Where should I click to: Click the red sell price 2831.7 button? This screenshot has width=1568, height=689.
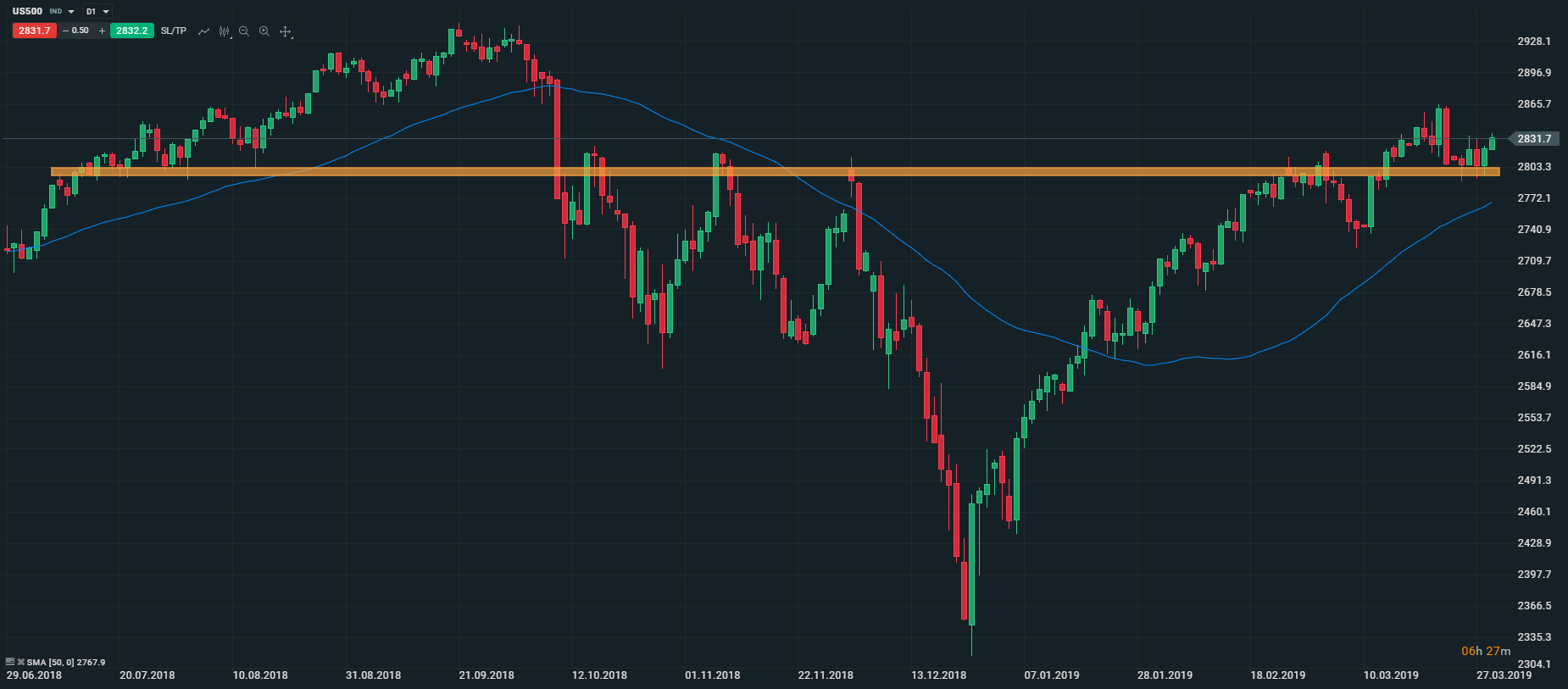35,31
